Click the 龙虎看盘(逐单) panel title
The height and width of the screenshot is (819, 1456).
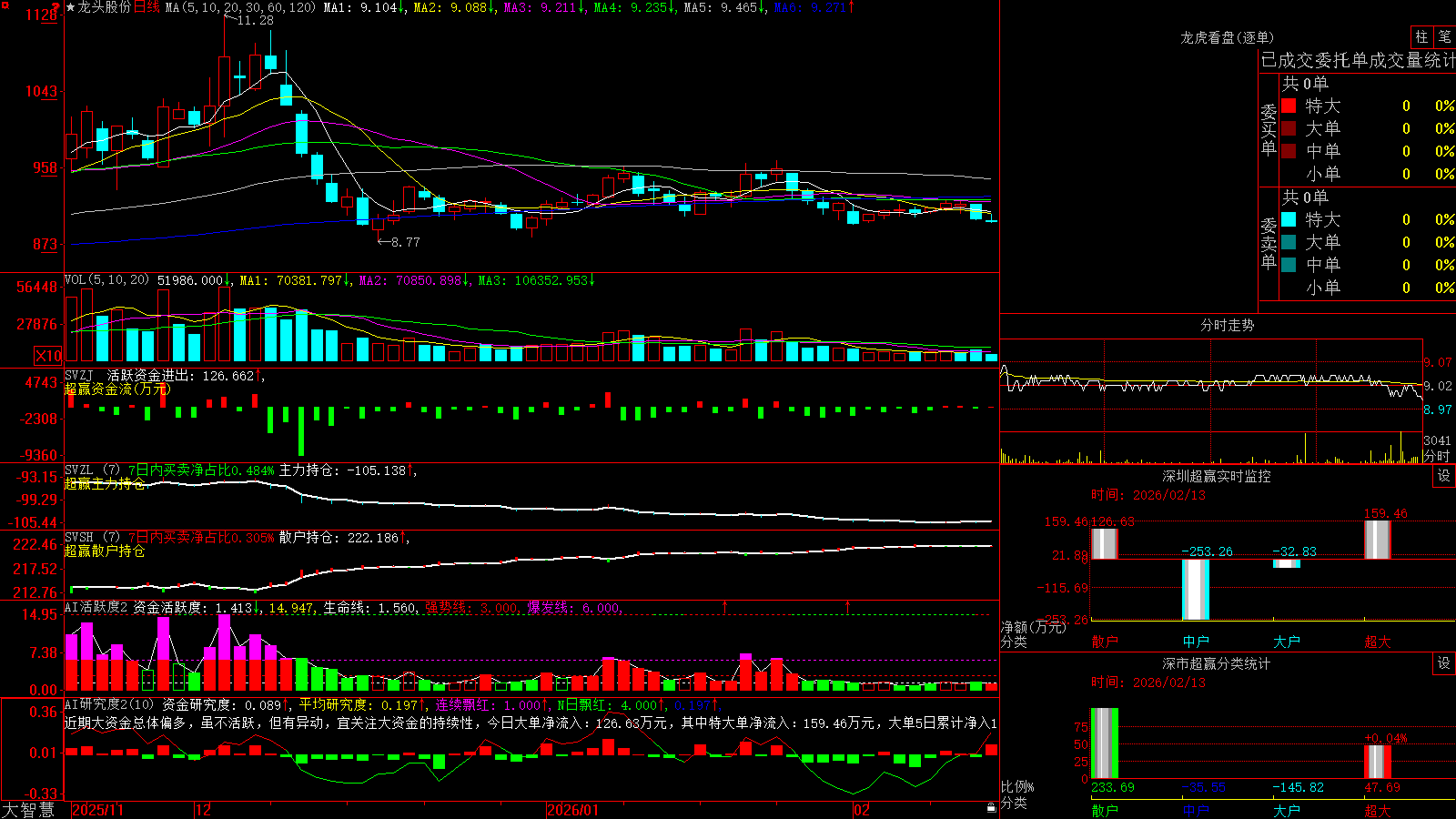[1227, 37]
